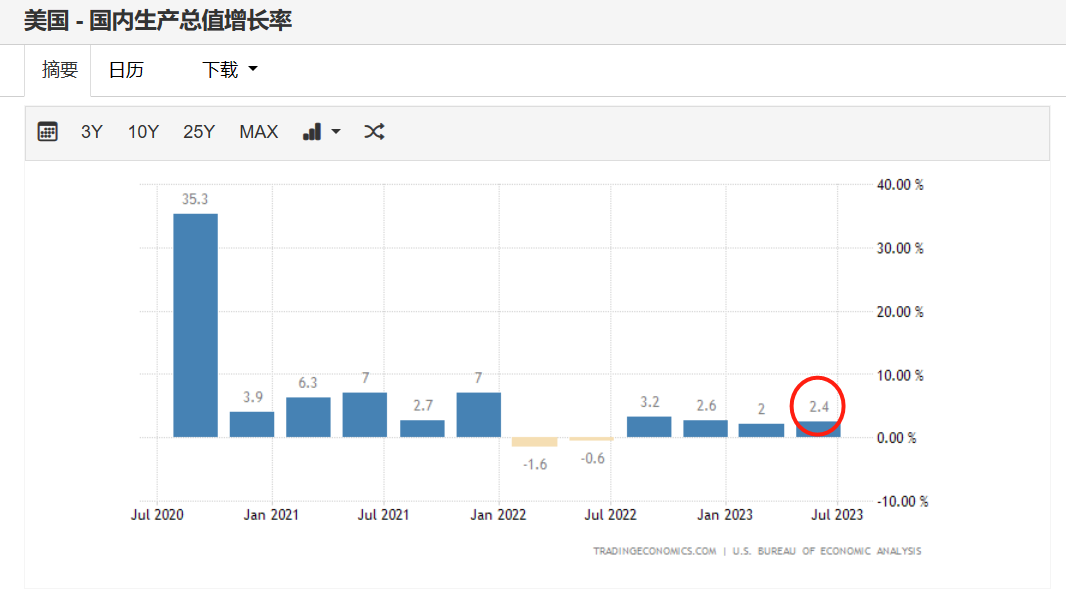The width and height of the screenshot is (1066, 610).
Task: Click the 30.00 % axis value
Action: 900,248
